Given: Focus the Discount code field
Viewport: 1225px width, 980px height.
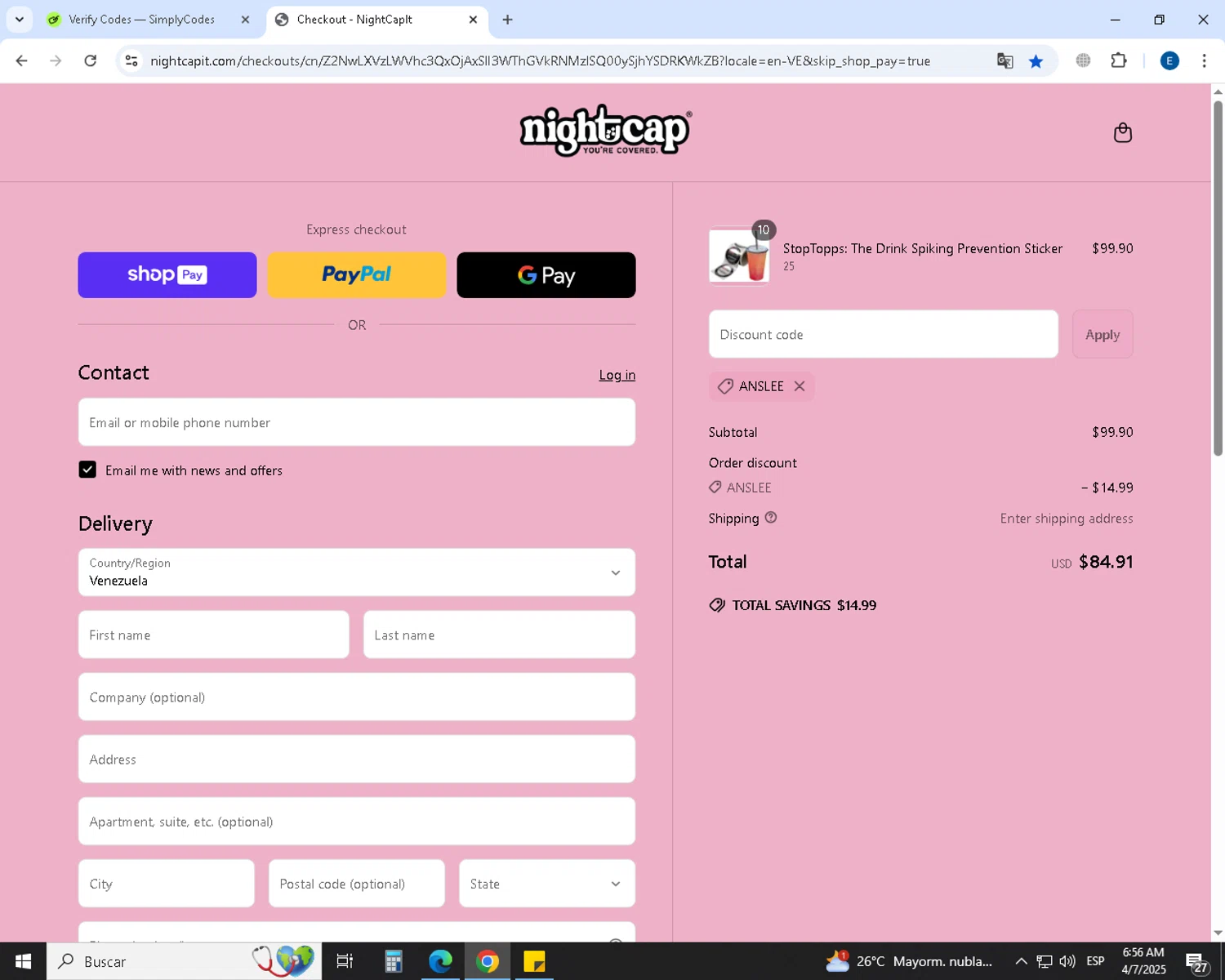Looking at the screenshot, I should [x=884, y=334].
